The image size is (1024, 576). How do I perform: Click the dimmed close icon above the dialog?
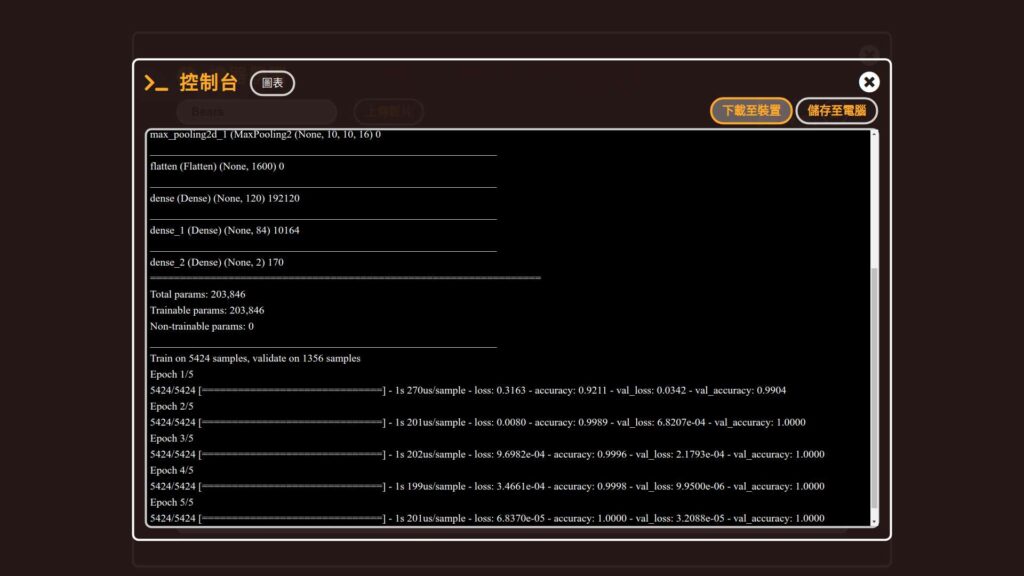(x=869, y=53)
